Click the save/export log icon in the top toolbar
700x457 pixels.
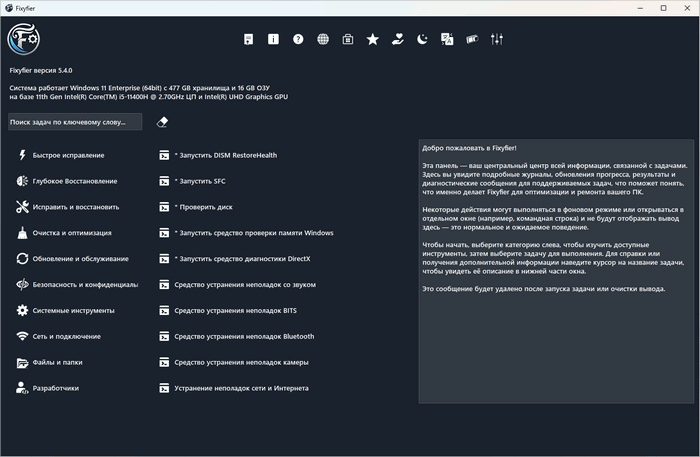(x=249, y=39)
